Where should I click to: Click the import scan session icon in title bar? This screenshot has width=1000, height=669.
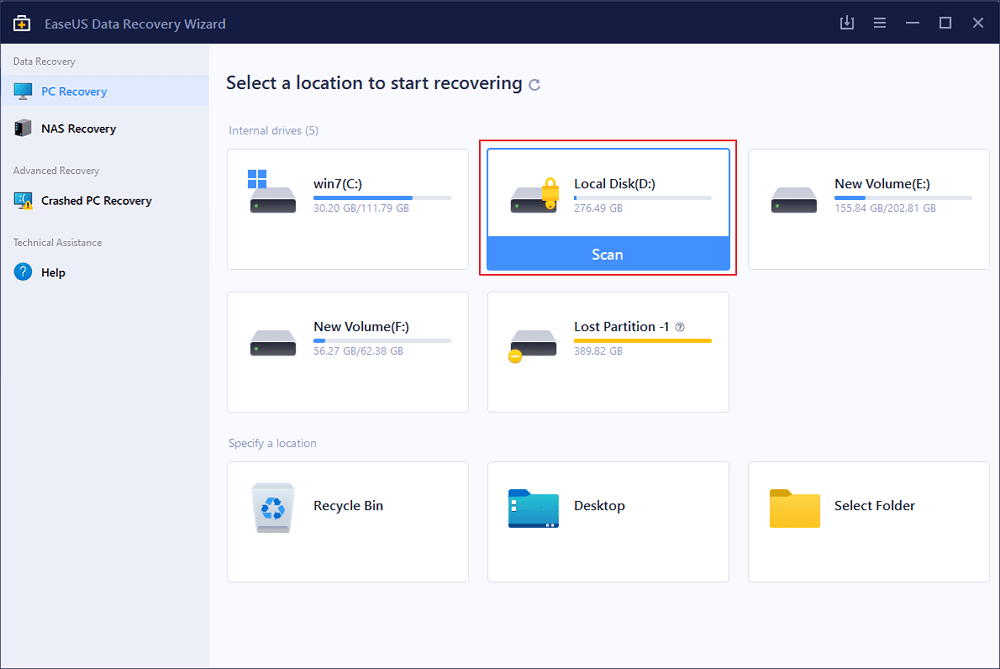pyautogui.click(x=847, y=23)
